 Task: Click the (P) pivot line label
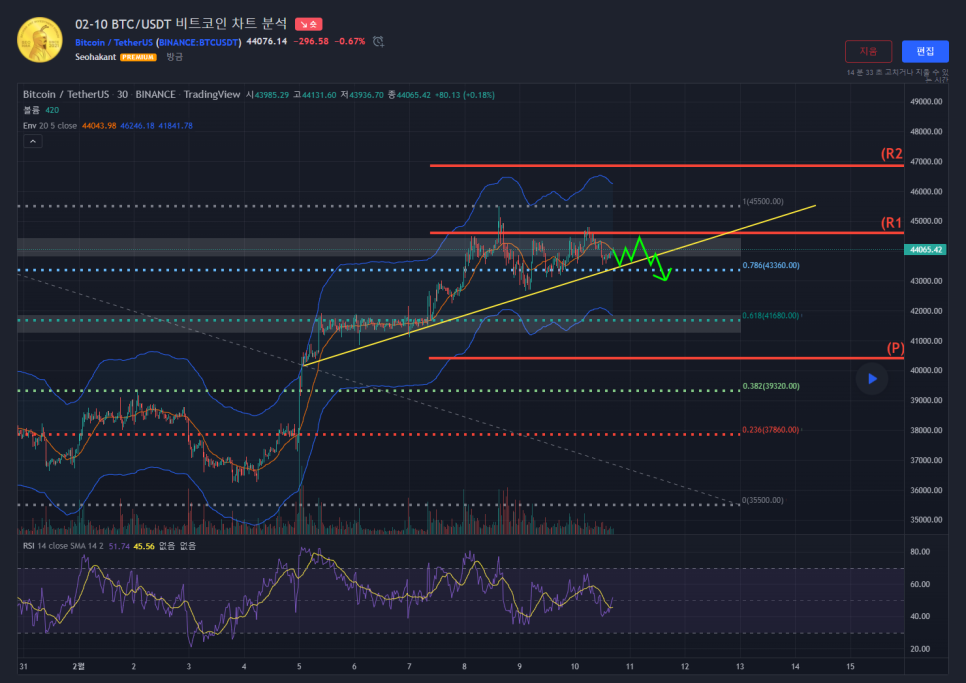pos(895,348)
